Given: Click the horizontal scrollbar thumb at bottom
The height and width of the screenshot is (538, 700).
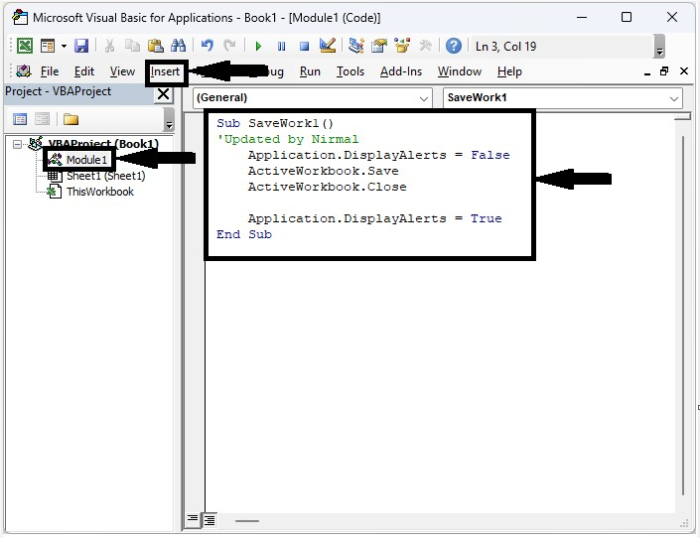Looking at the screenshot, I should 247,521.
